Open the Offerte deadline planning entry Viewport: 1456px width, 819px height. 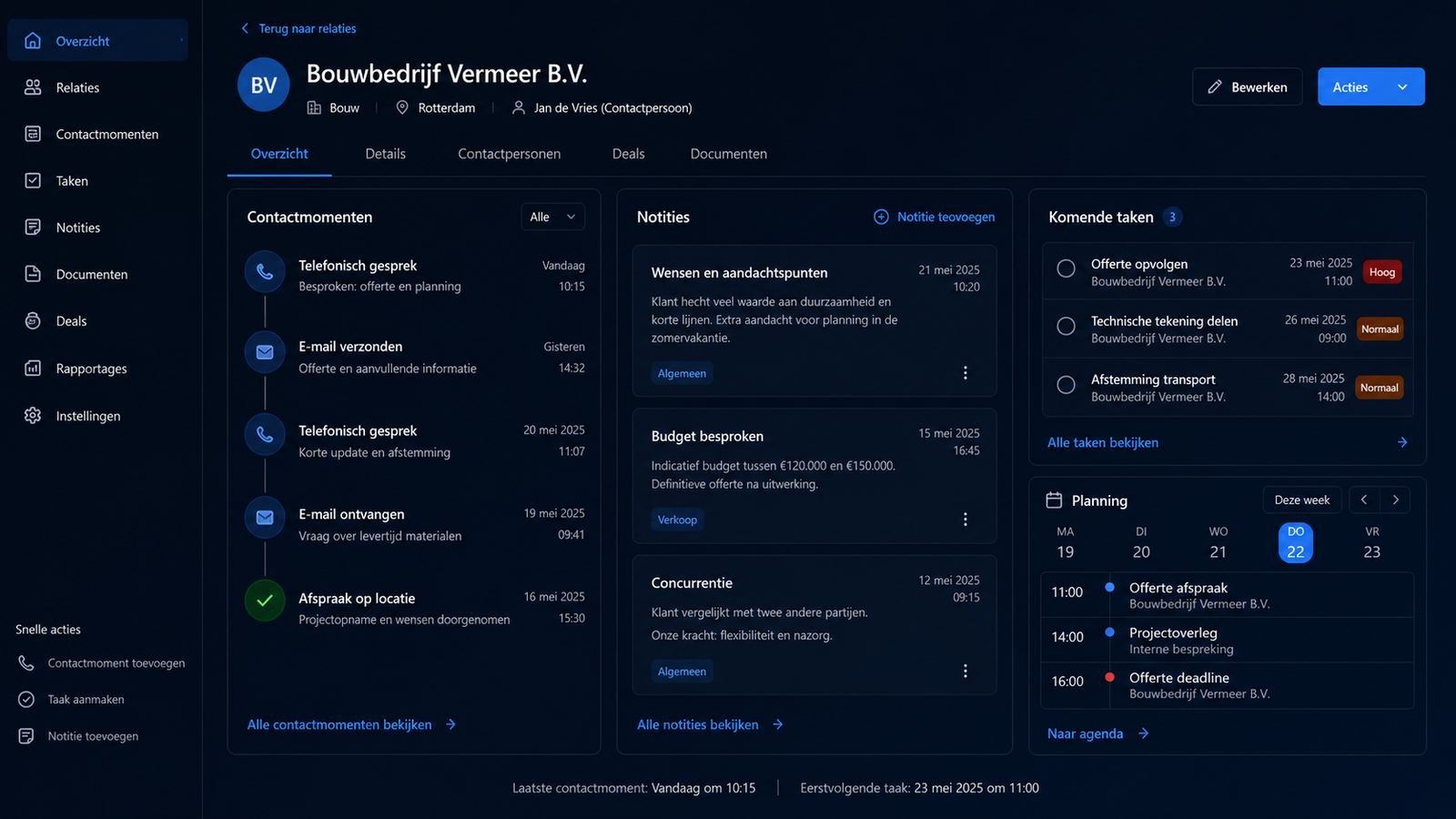point(1228,685)
